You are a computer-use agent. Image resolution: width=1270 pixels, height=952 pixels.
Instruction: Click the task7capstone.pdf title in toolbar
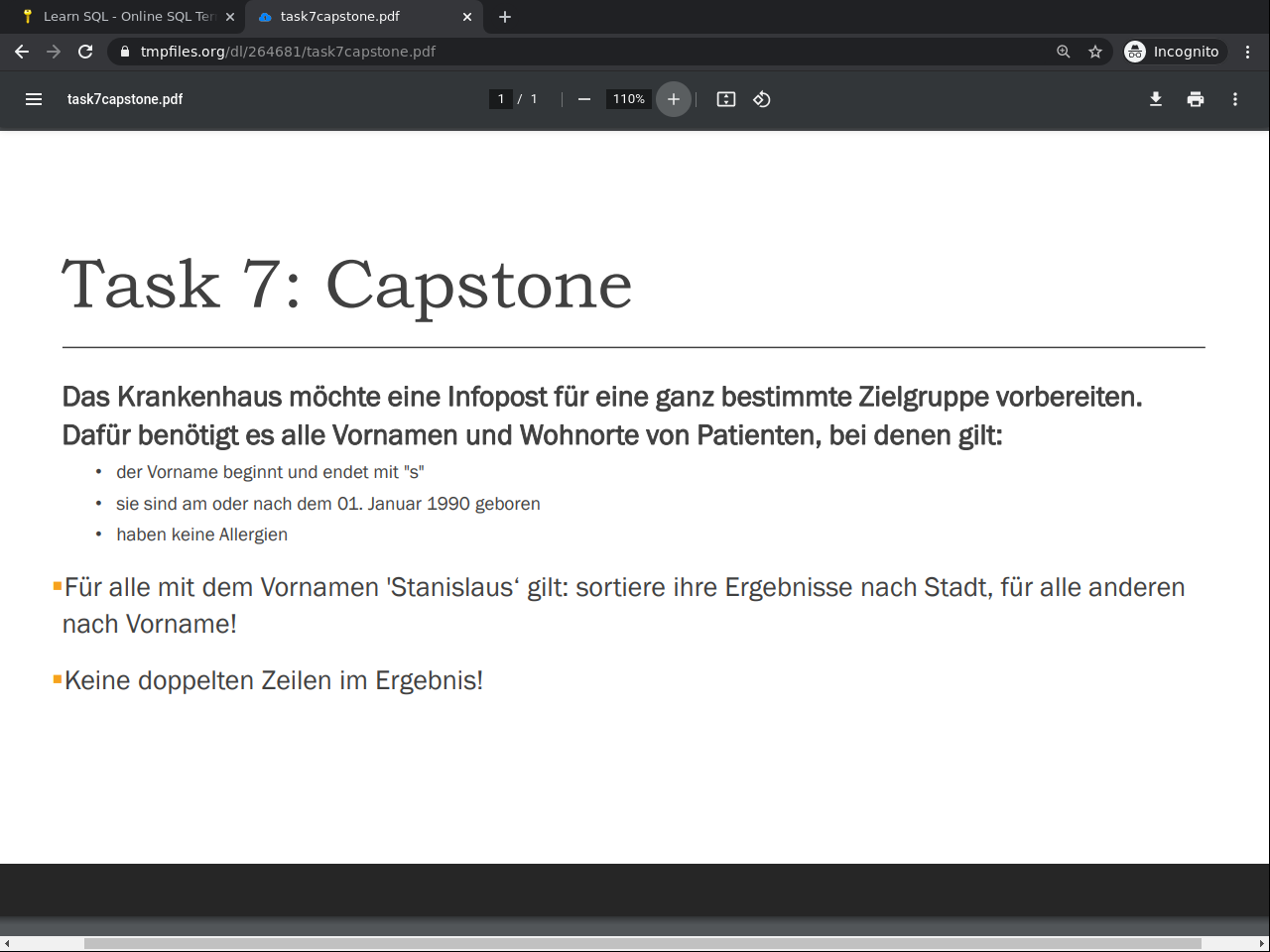pos(125,99)
